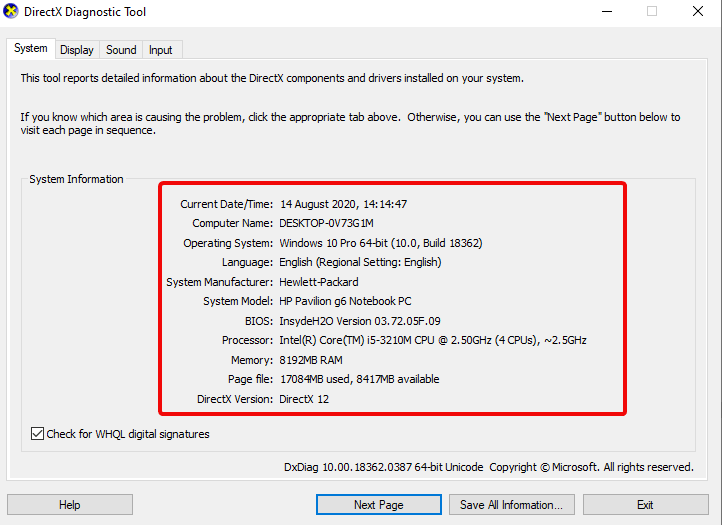Click the DirectX Diagnostic Tool title icon

pos(10,11)
